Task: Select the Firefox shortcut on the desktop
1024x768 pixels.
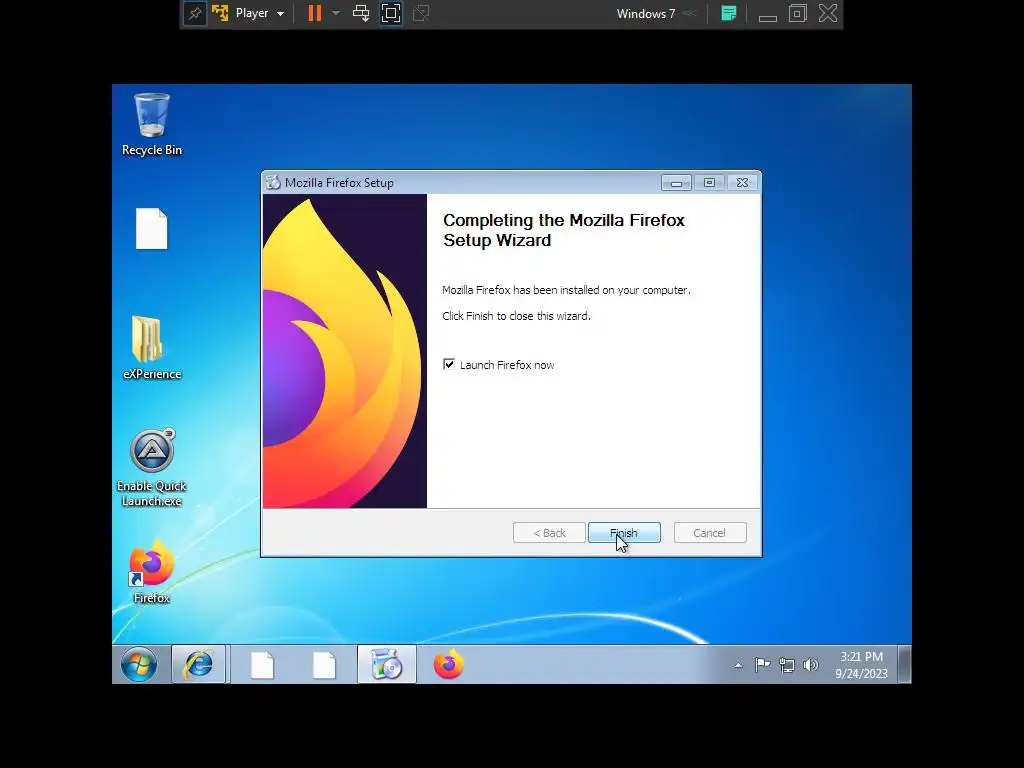Action: [152, 572]
